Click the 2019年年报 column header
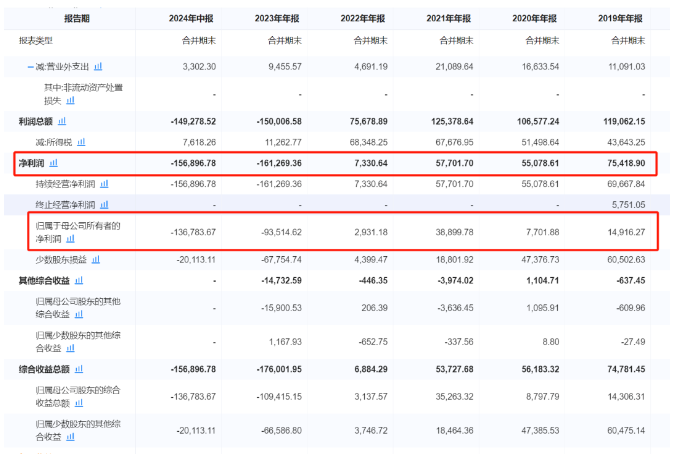Screen dimensions: 674x455 (620, 18)
